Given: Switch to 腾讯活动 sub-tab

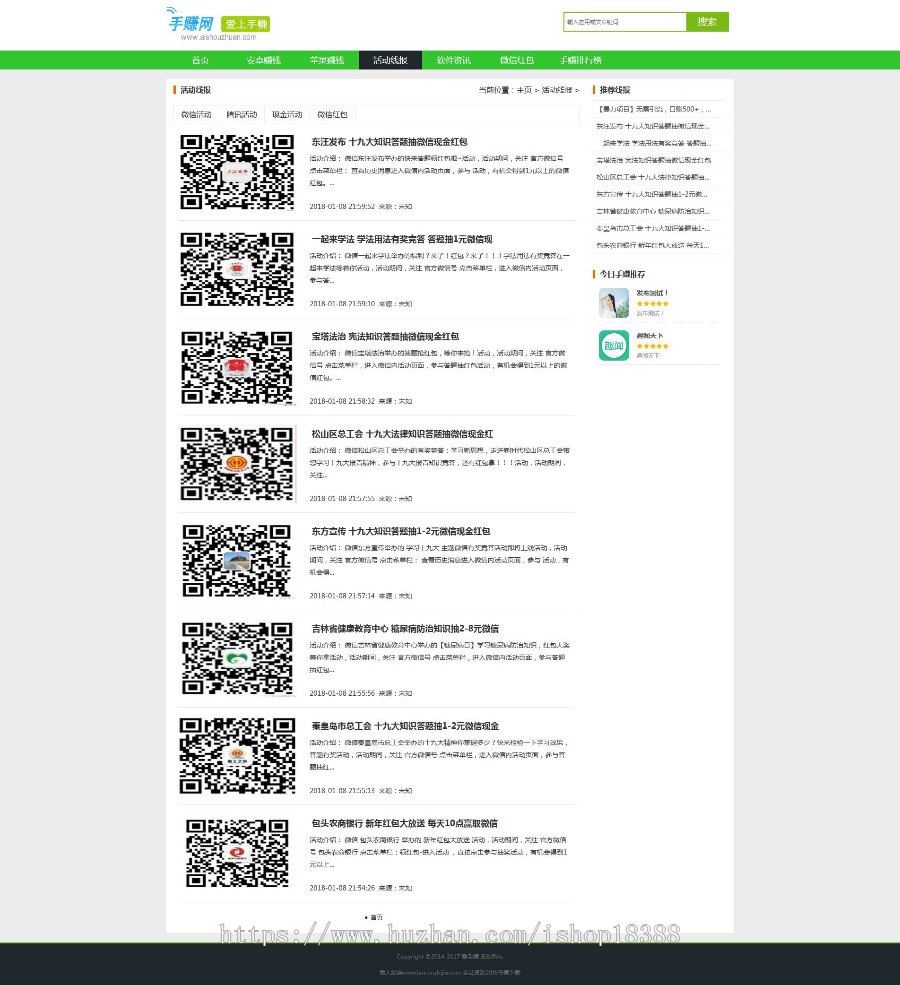Looking at the screenshot, I should (242, 114).
